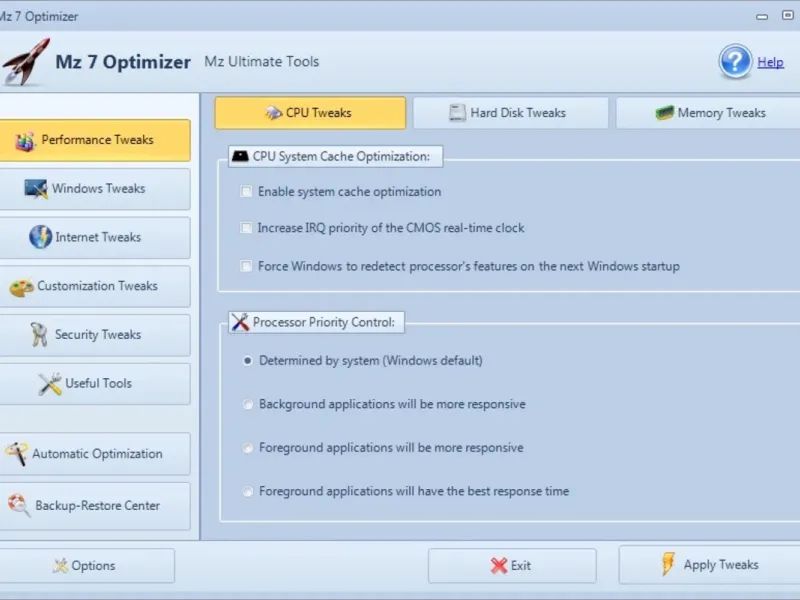Switch to the CPU Tweaks tab
The height and width of the screenshot is (600, 800).
(310, 113)
